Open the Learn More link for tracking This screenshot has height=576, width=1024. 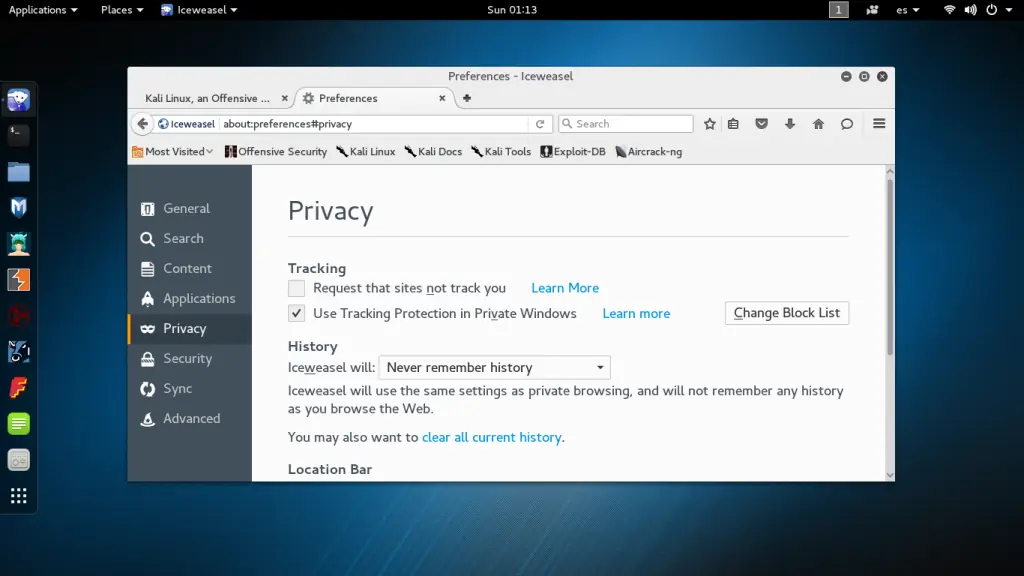point(565,288)
